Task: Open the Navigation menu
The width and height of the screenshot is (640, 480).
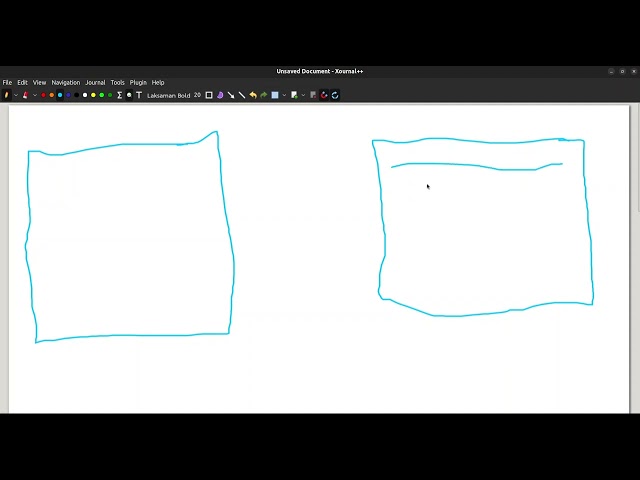Action: [66, 82]
